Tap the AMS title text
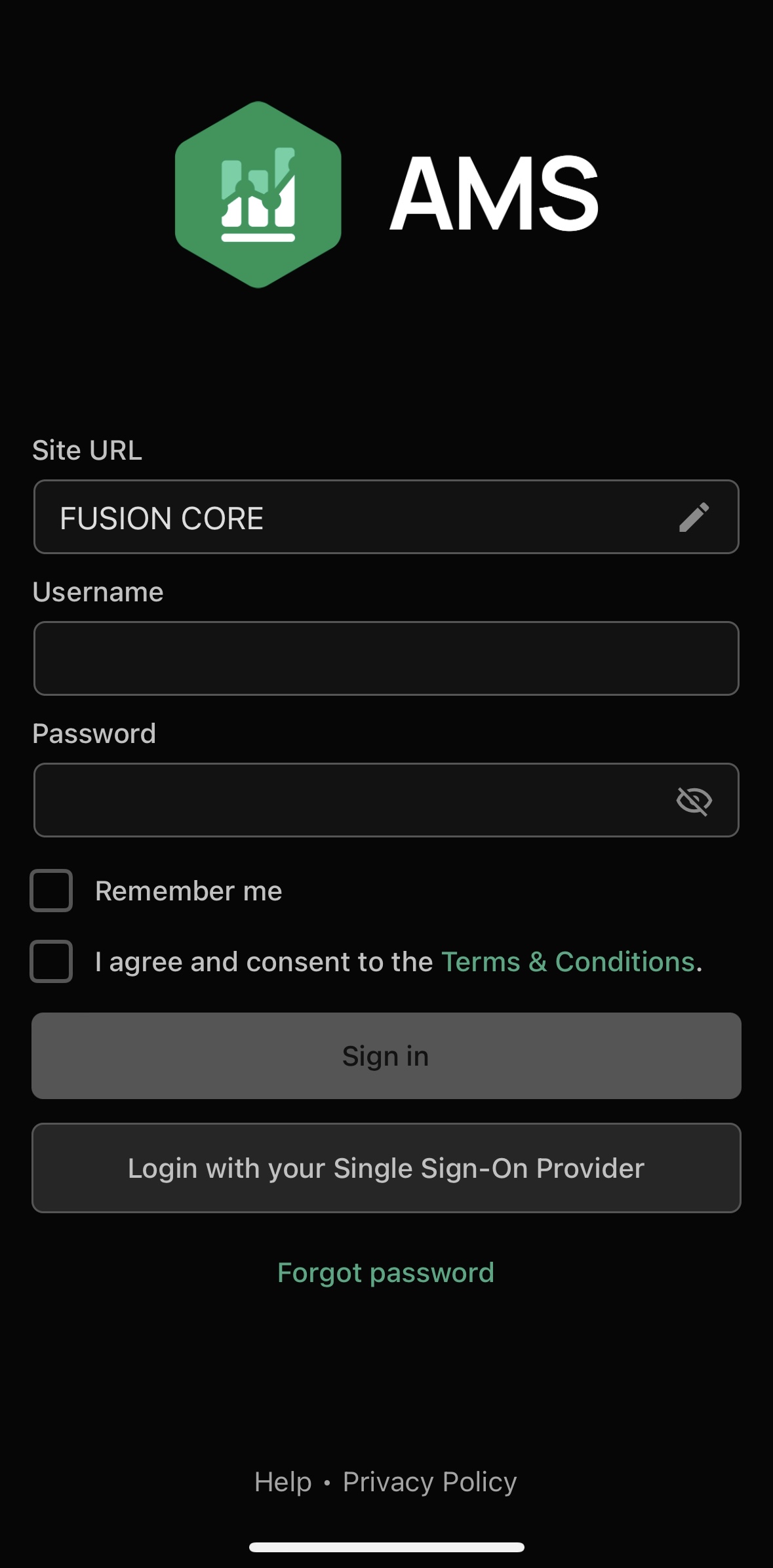 pyautogui.click(x=494, y=193)
